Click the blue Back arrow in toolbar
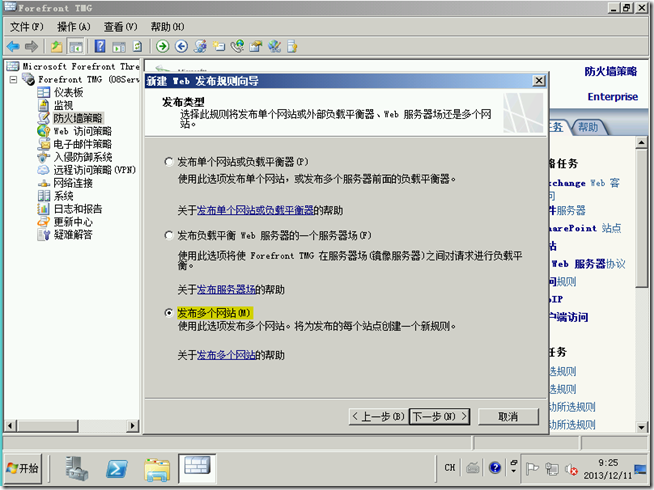The height and width of the screenshot is (490, 654). click(x=13, y=46)
